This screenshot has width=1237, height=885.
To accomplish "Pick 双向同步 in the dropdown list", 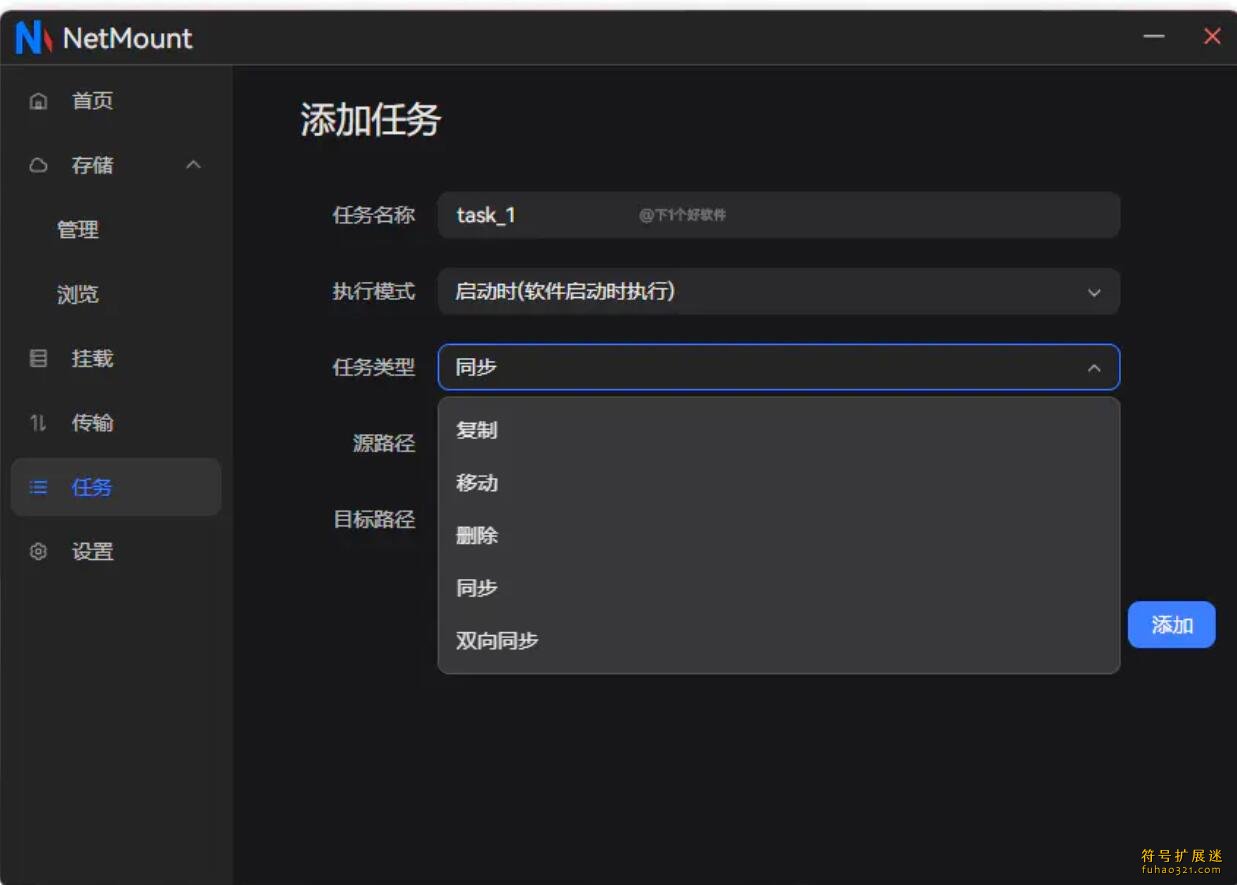I will tap(497, 641).
